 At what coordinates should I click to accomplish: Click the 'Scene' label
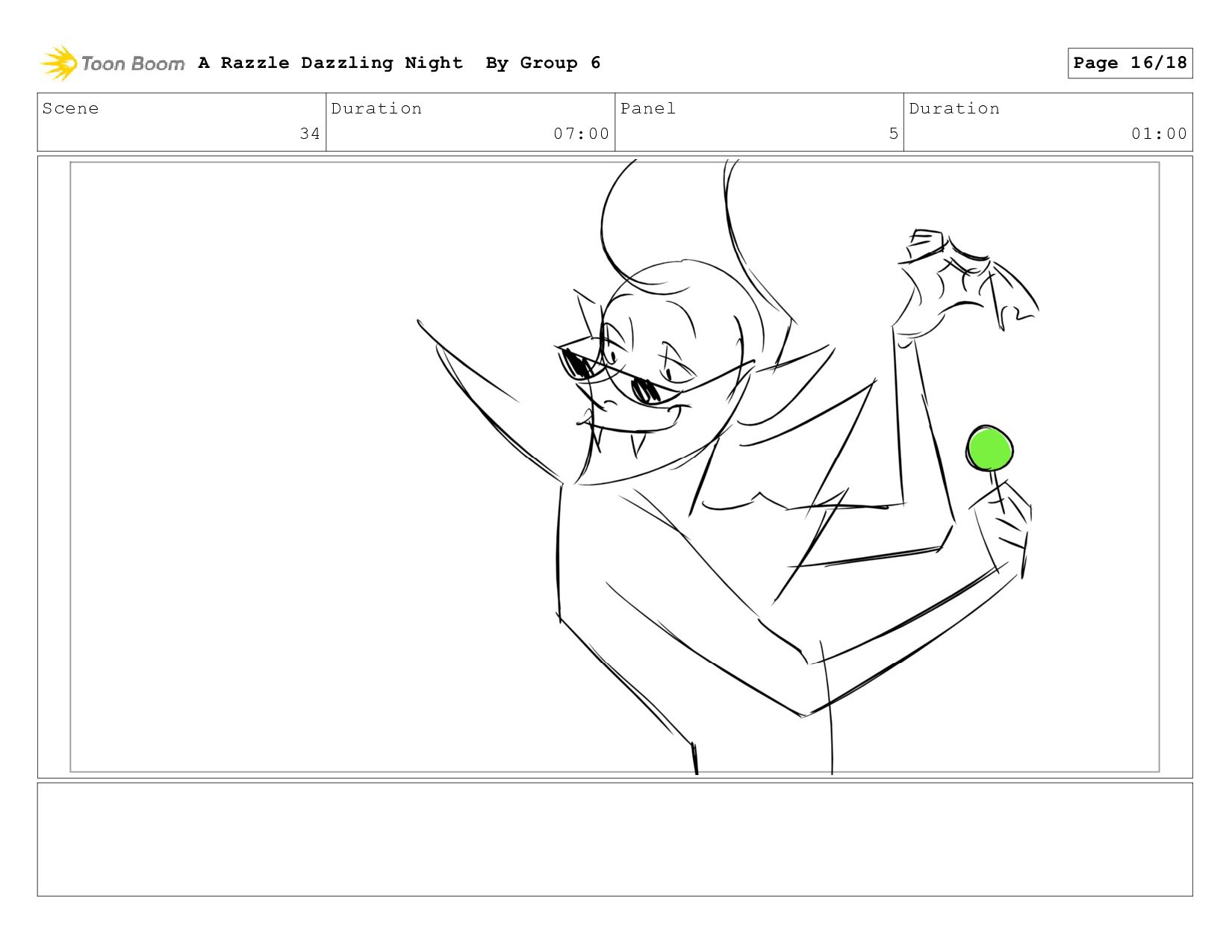(x=70, y=108)
